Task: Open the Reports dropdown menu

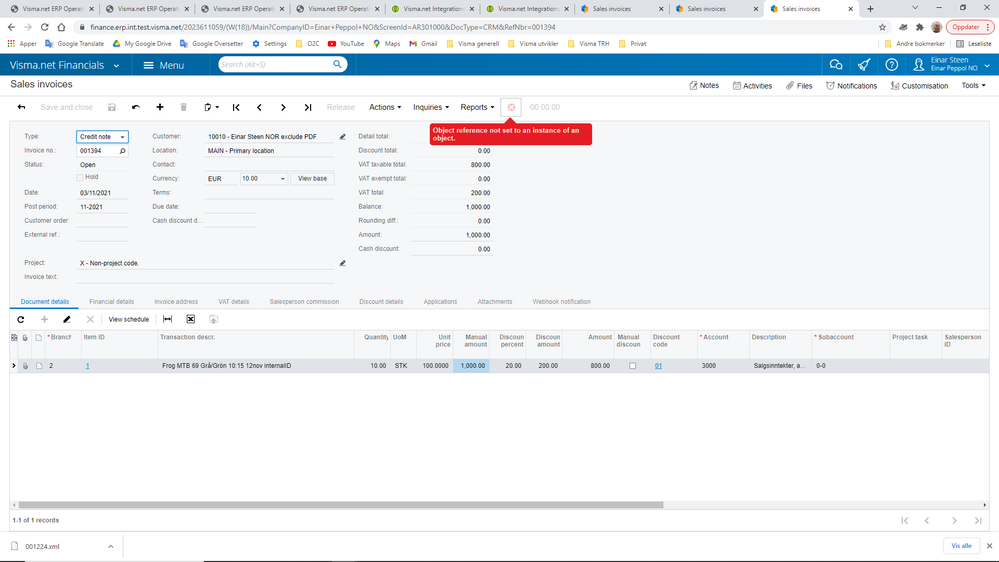Action: [x=477, y=107]
